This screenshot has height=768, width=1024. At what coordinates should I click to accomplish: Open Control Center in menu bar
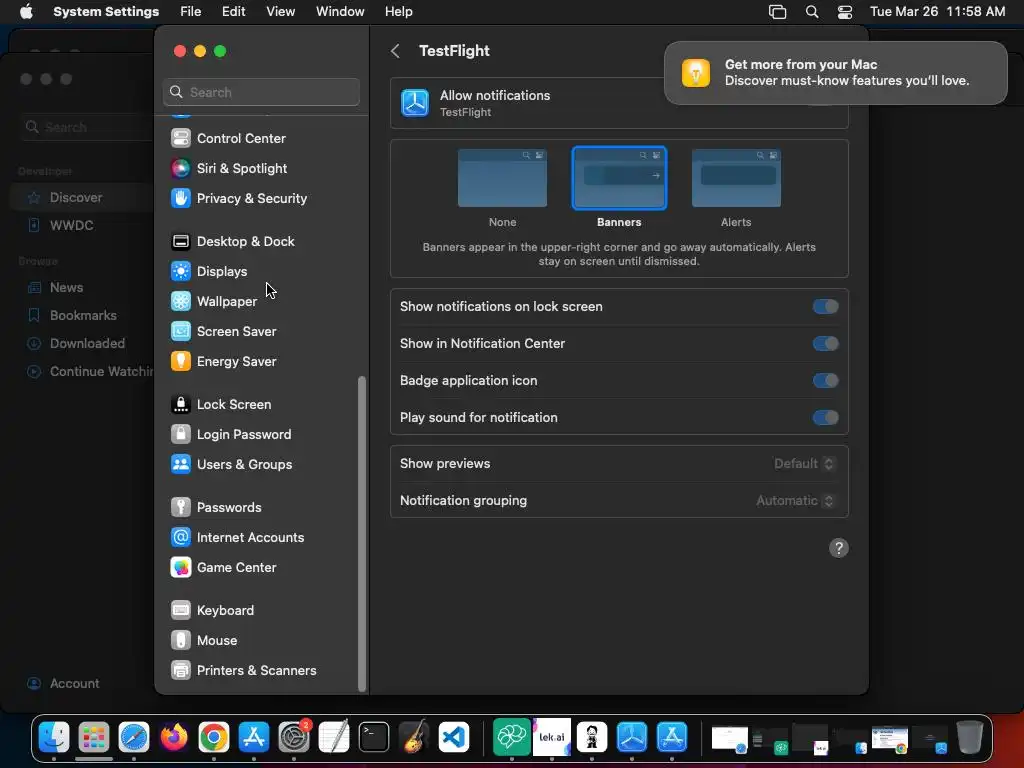click(x=845, y=12)
